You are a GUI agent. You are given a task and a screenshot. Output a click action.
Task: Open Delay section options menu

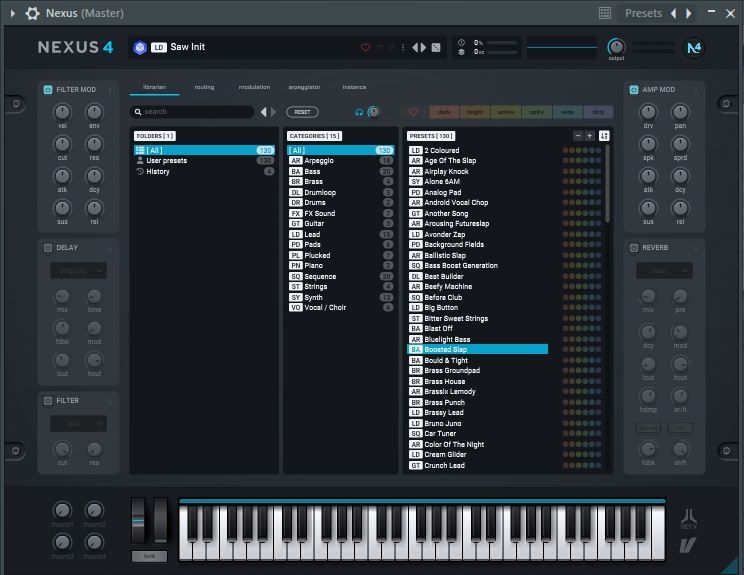[110, 248]
